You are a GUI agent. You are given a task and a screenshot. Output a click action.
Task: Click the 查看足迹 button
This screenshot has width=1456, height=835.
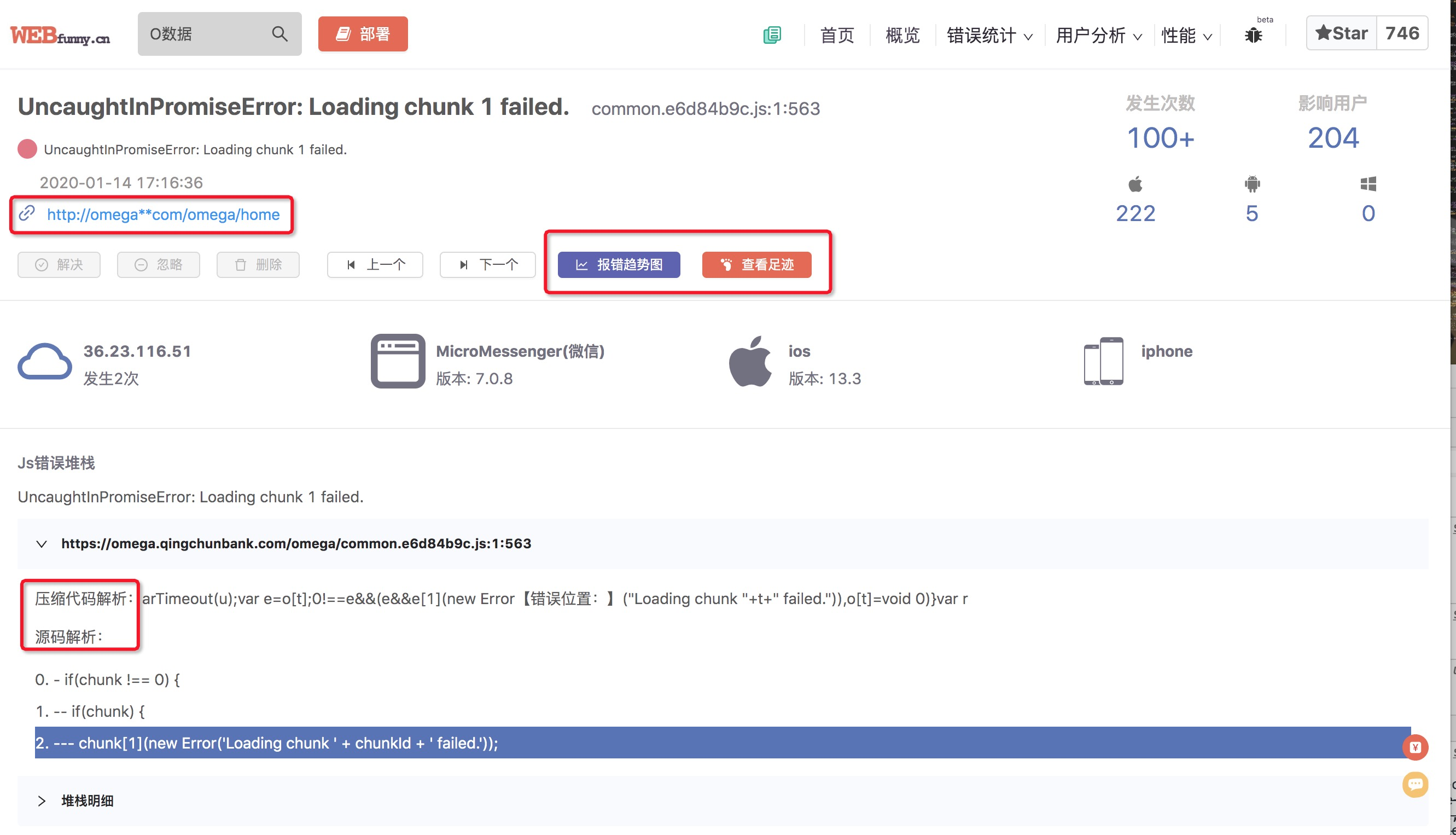pyautogui.click(x=756, y=264)
